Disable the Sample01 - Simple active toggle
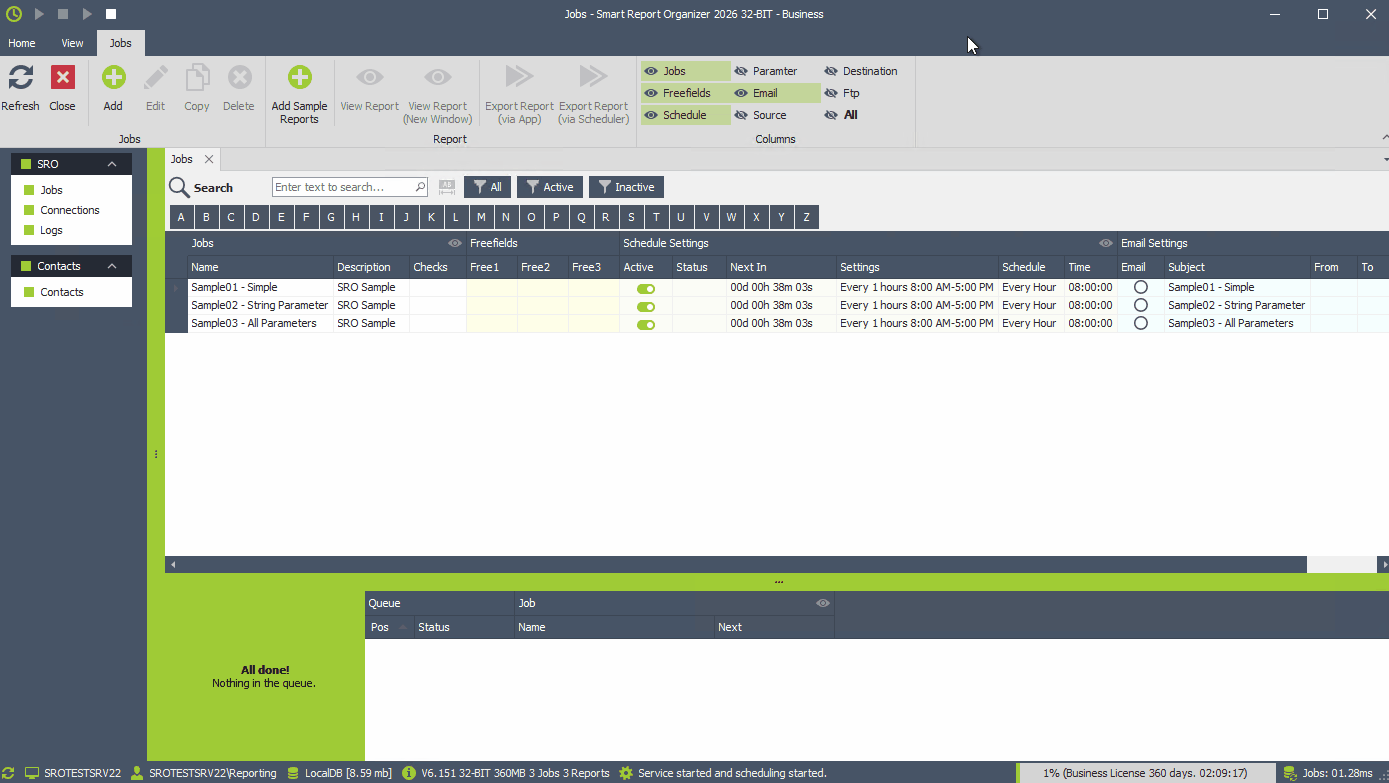The image size is (1389, 783). pos(646,287)
